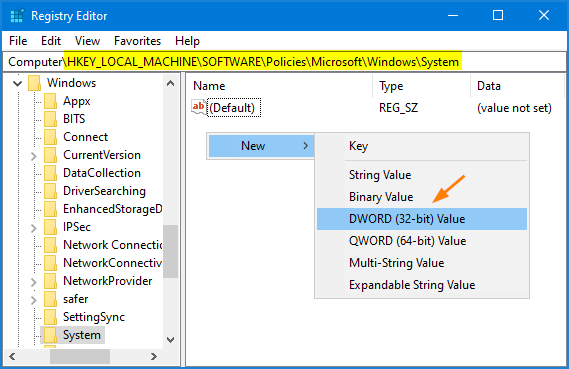
Task: Click the Connect folder icon
Action: point(50,137)
